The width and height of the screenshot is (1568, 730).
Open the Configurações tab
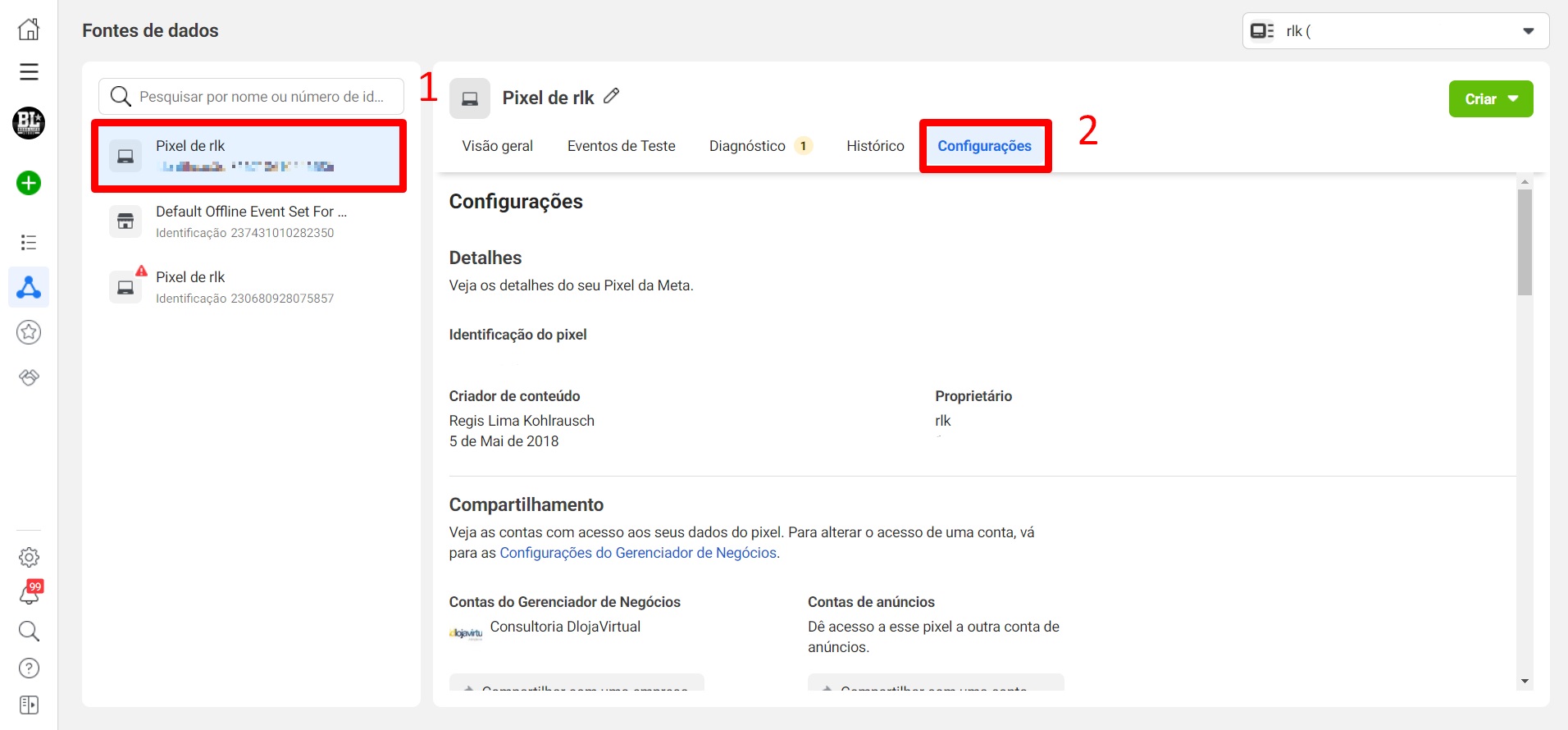[x=984, y=146]
